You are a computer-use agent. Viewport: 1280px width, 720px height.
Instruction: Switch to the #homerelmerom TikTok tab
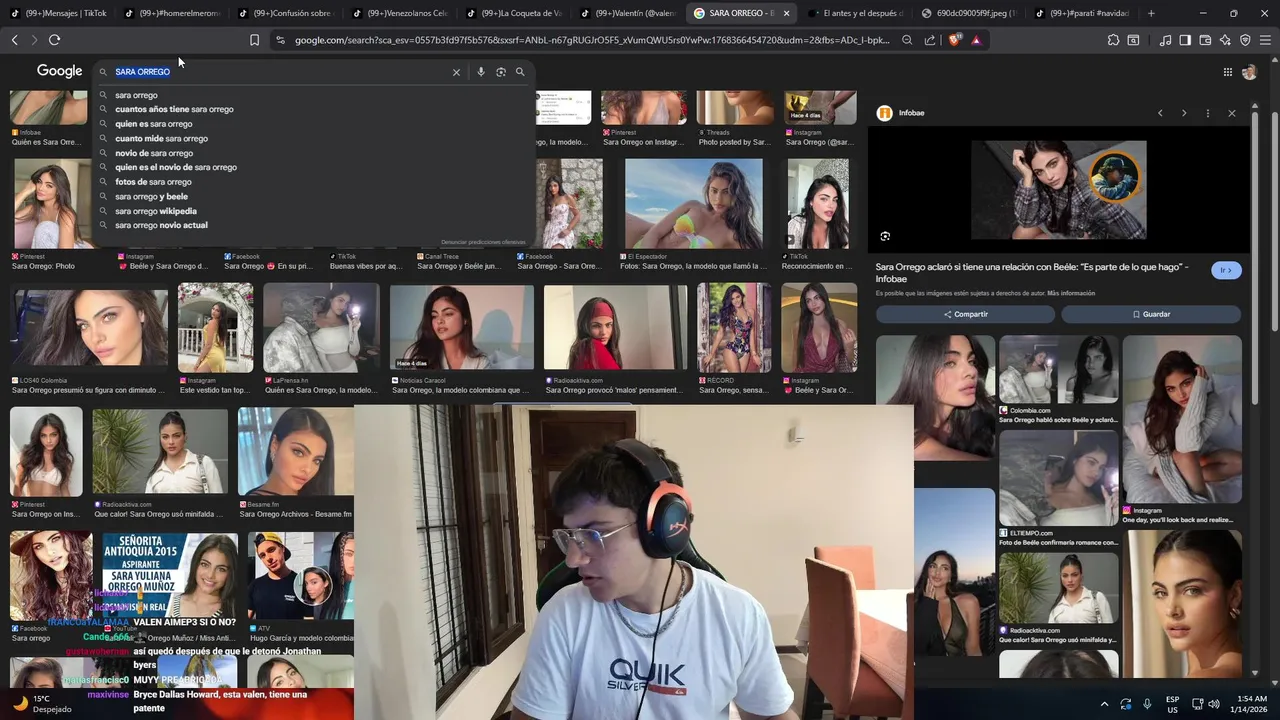click(171, 13)
